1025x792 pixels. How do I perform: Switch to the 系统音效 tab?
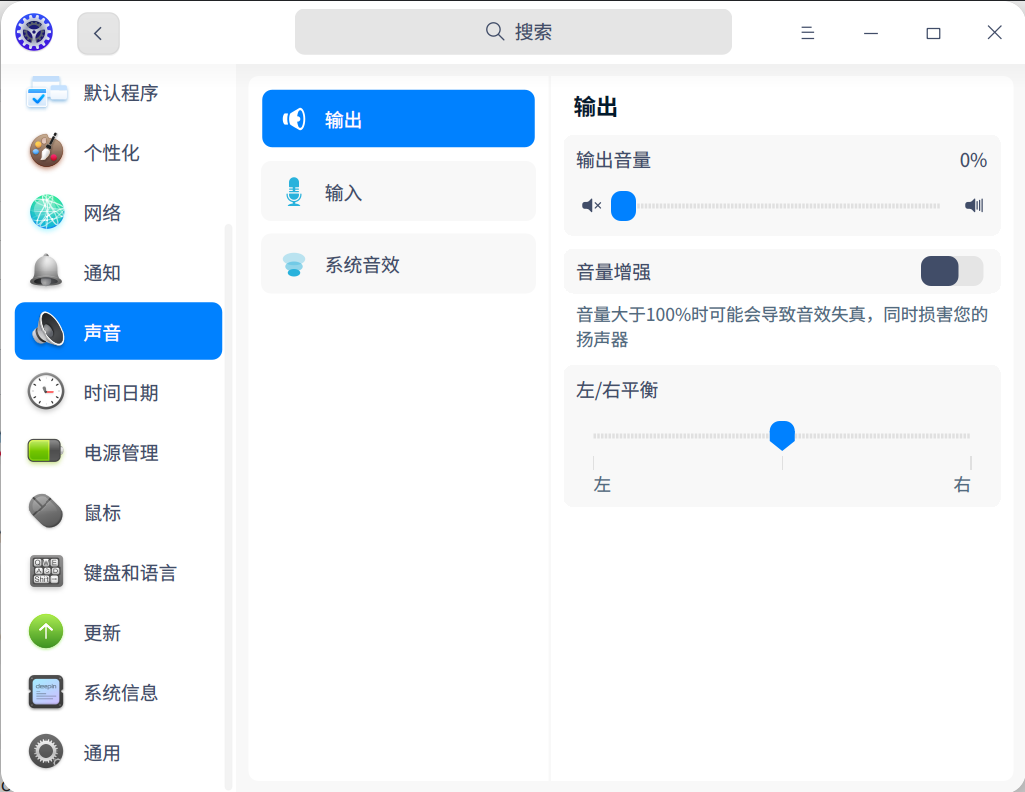398,265
